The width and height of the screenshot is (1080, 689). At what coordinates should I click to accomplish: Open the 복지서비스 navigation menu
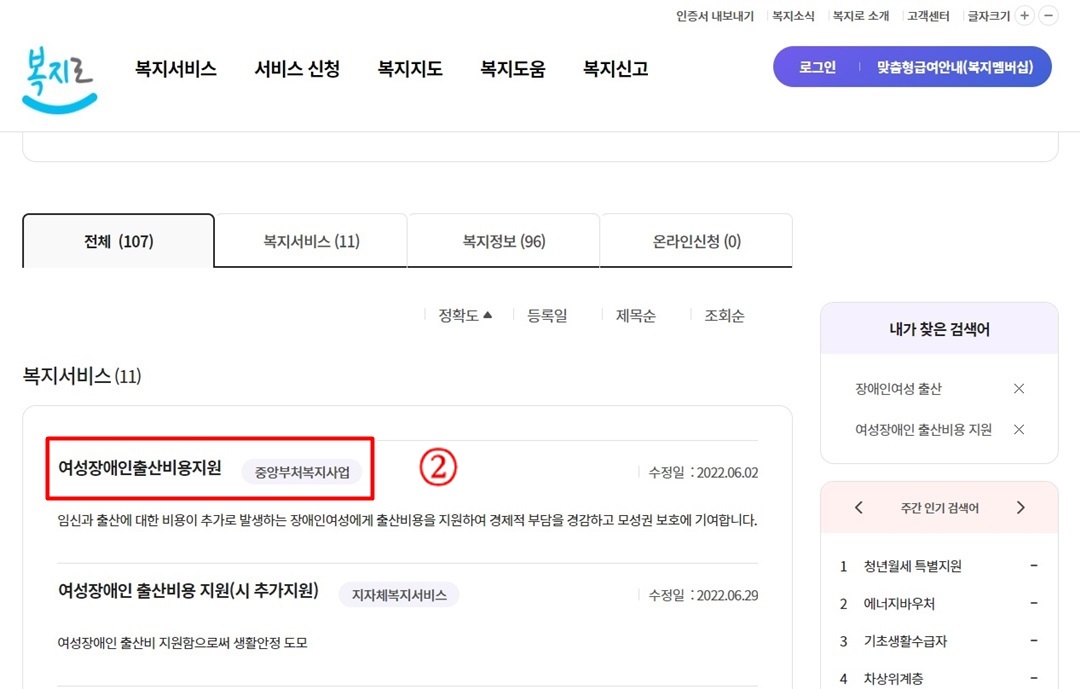pos(175,69)
